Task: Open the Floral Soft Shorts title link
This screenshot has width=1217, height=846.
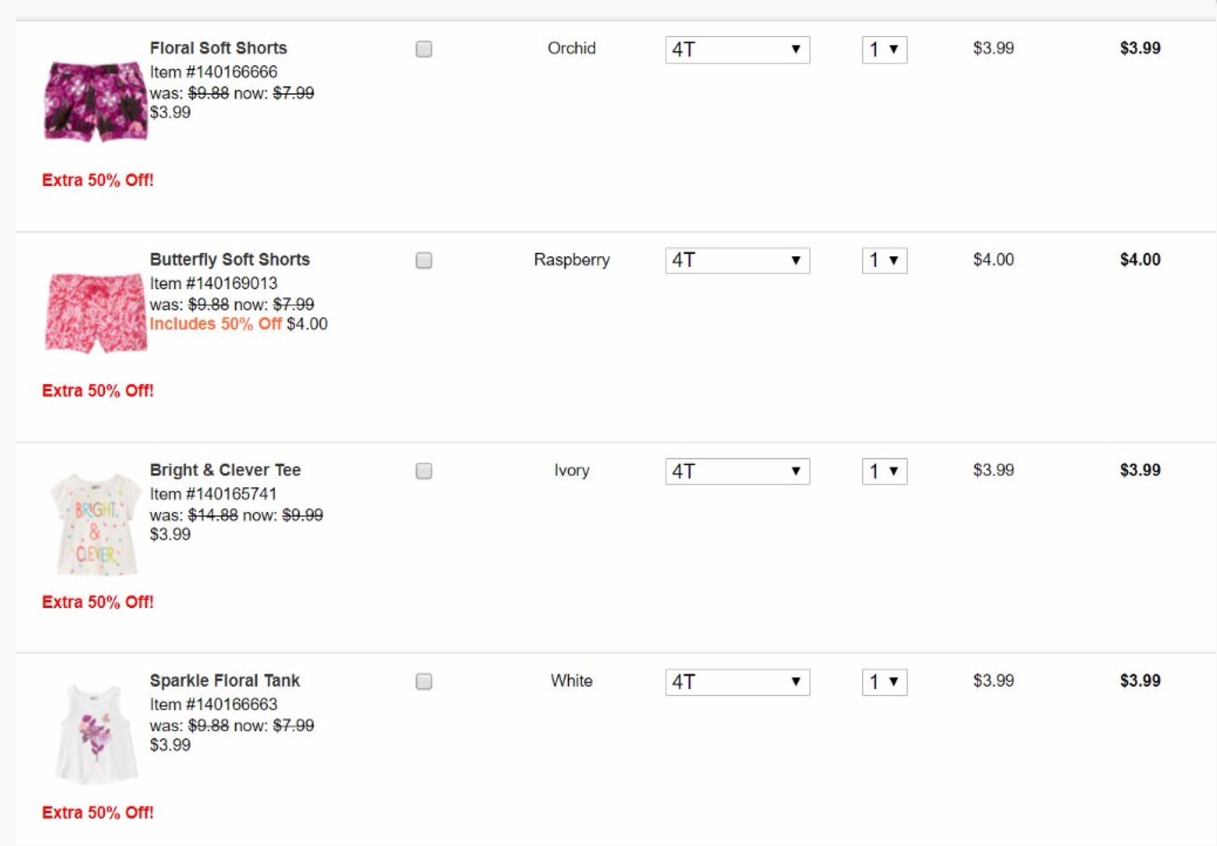Action: [218, 48]
